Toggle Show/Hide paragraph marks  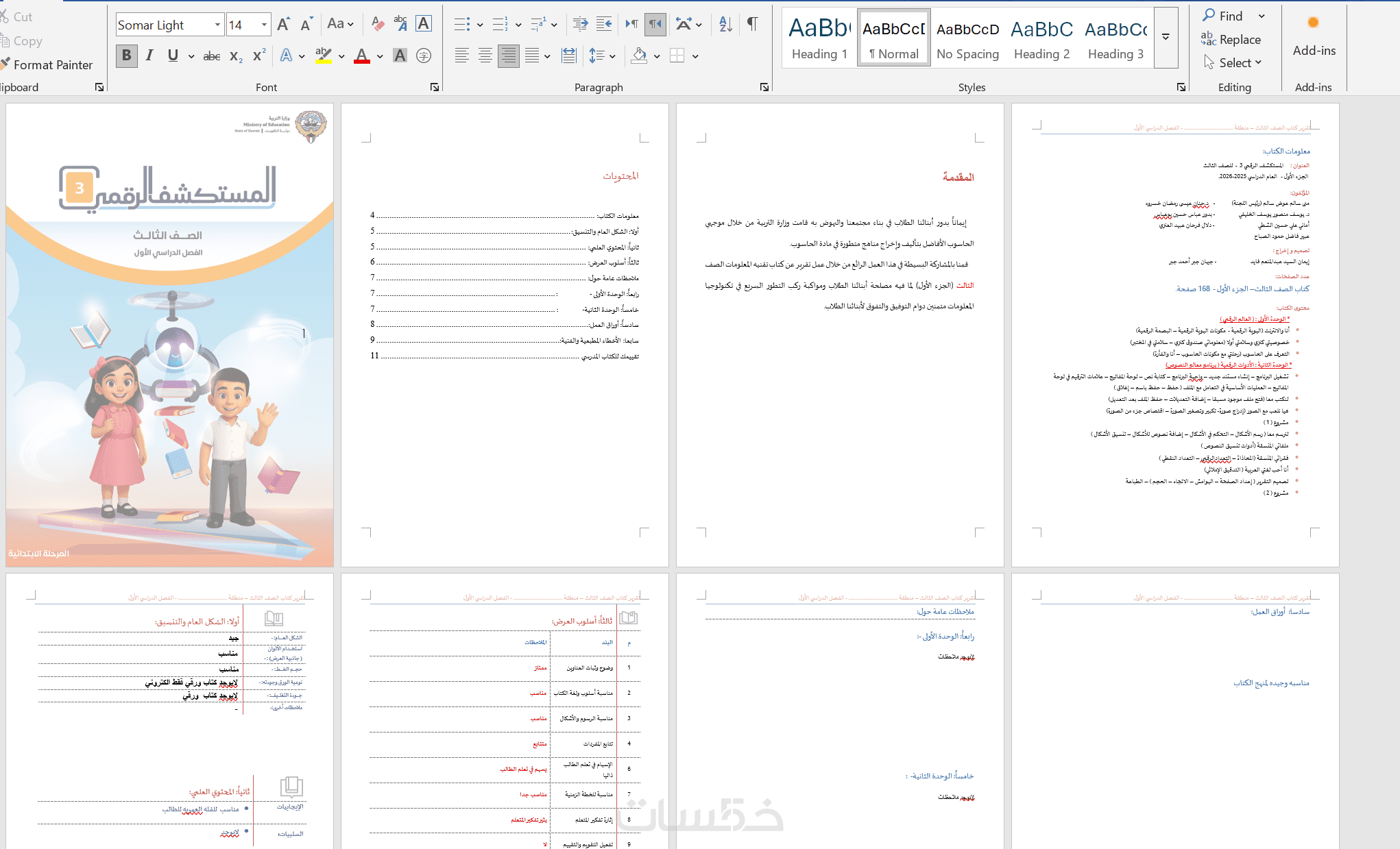point(752,25)
